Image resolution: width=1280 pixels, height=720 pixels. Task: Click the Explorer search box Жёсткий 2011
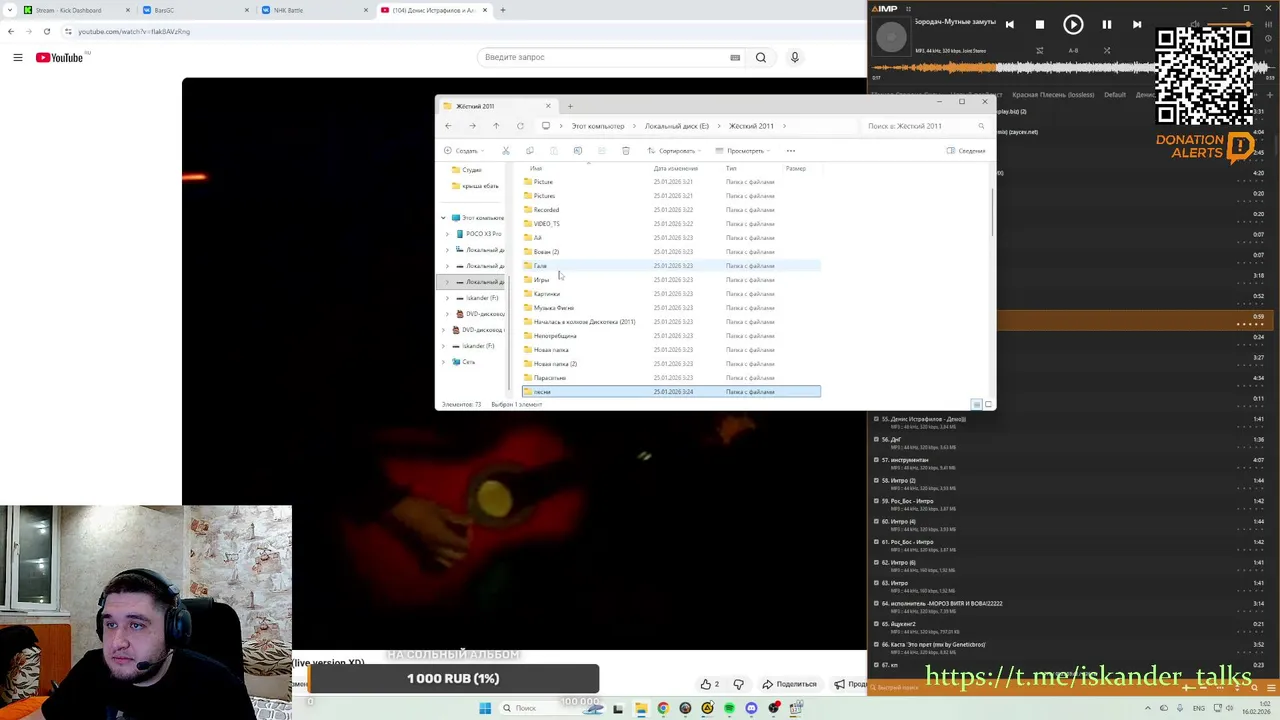925,126
